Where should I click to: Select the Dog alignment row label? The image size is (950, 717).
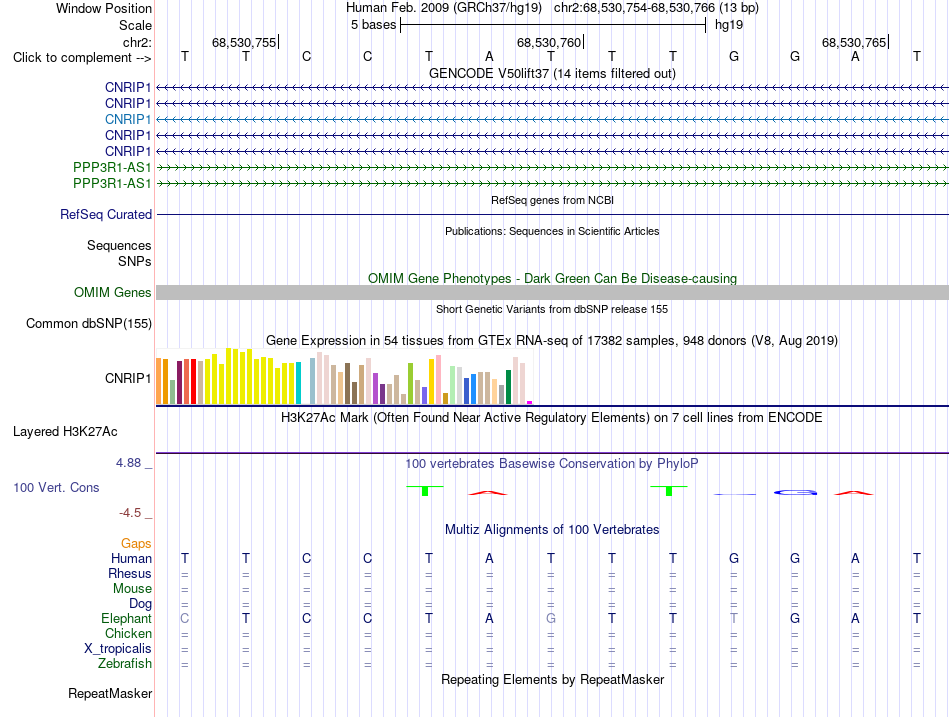point(140,604)
